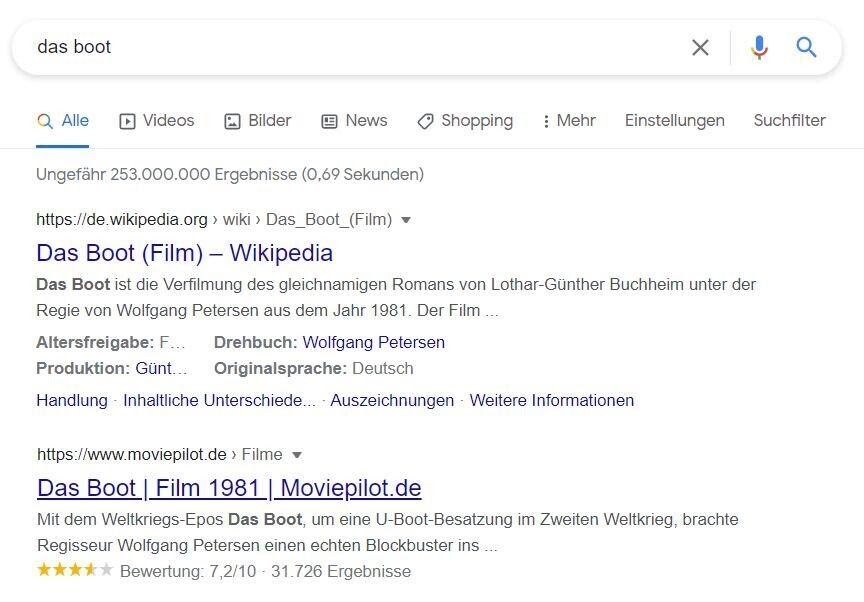Switch to the Bilder tab

coord(257,121)
